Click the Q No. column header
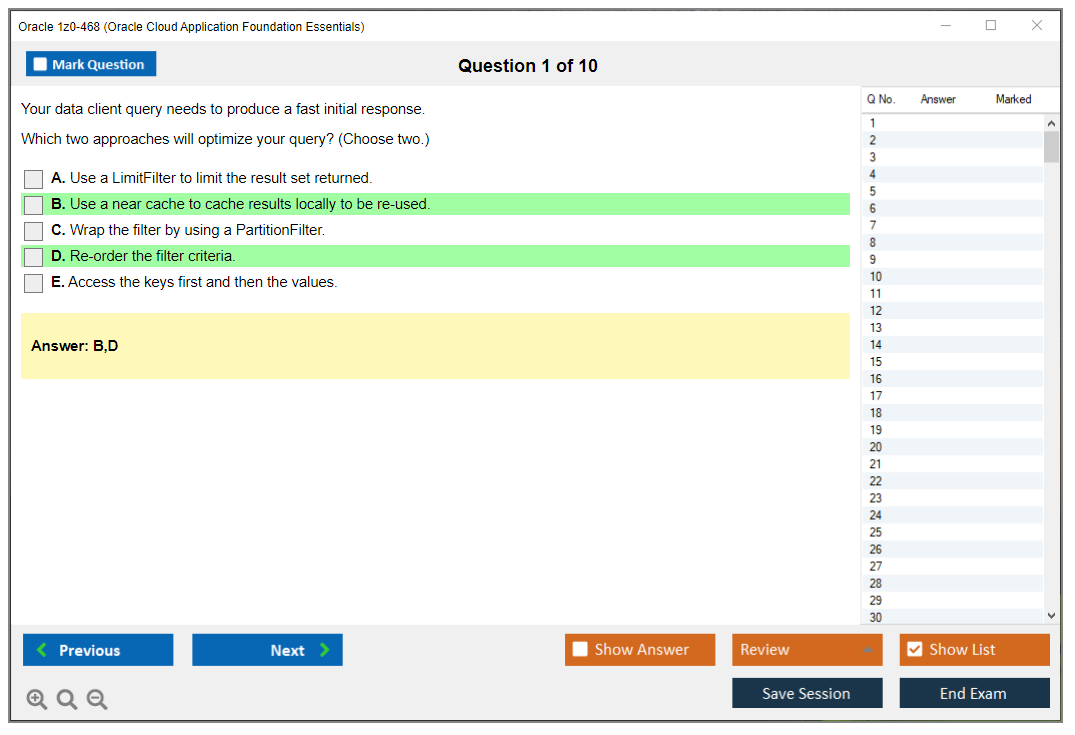Image resolution: width=1075 pixels, height=735 pixels. coord(881,99)
